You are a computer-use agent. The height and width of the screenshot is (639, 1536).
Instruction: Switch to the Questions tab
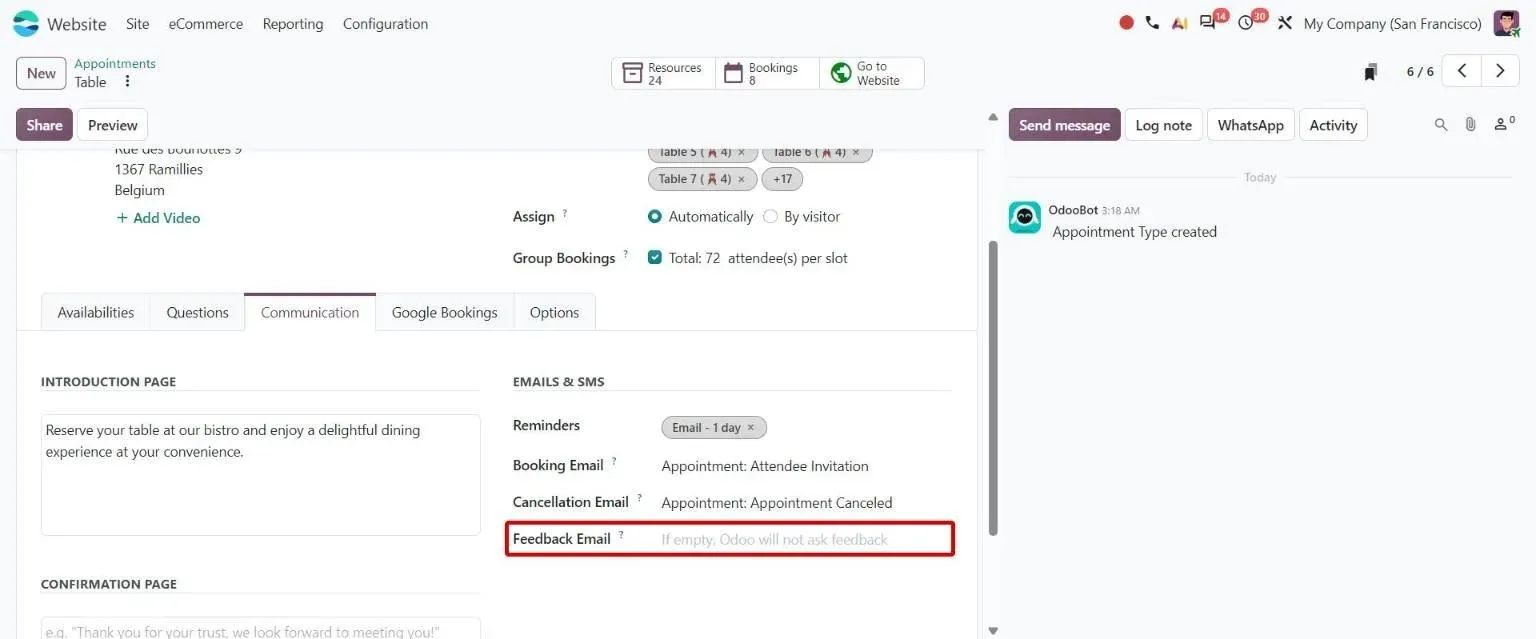[198, 312]
